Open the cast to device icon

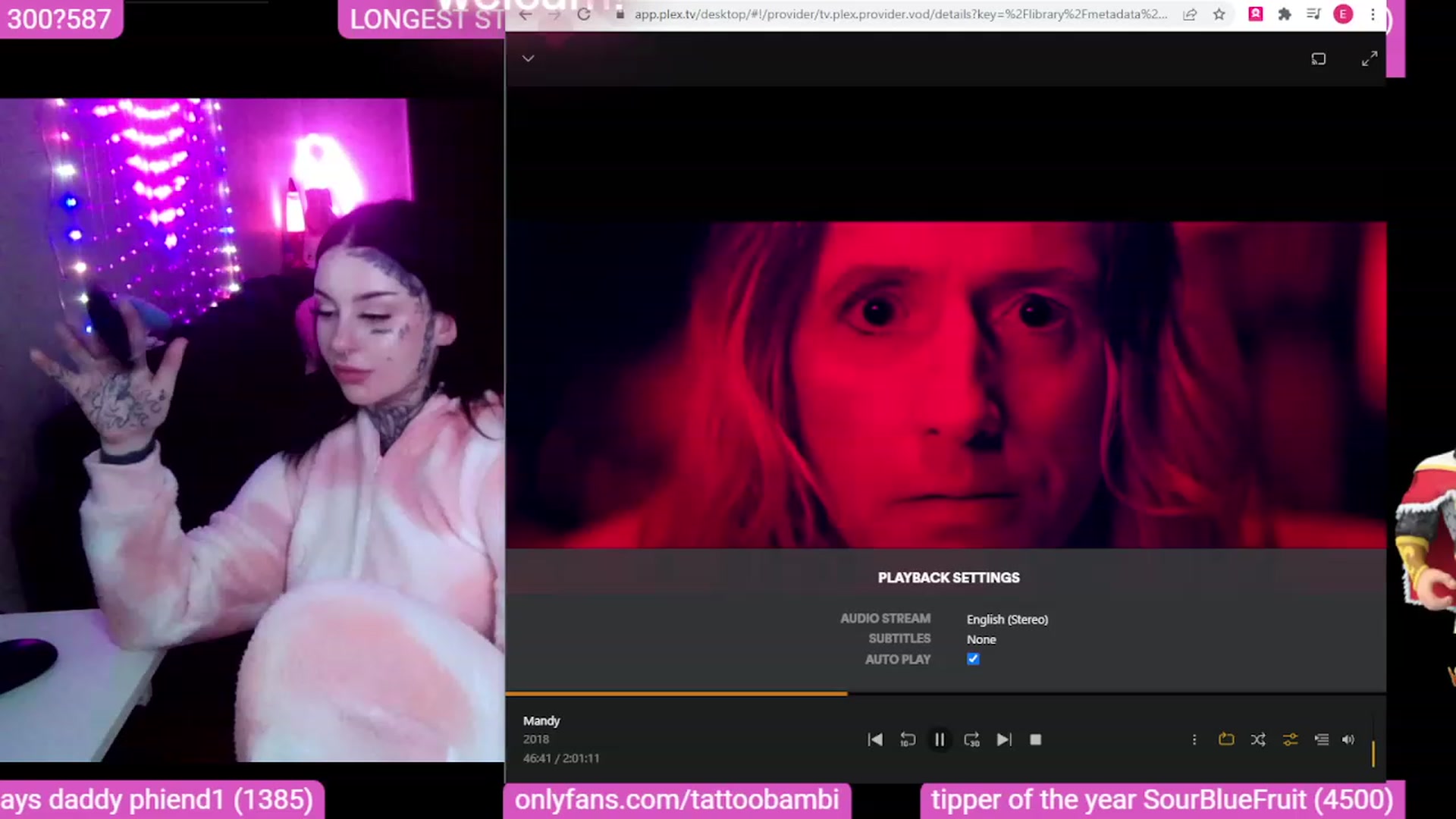[1319, 58]
